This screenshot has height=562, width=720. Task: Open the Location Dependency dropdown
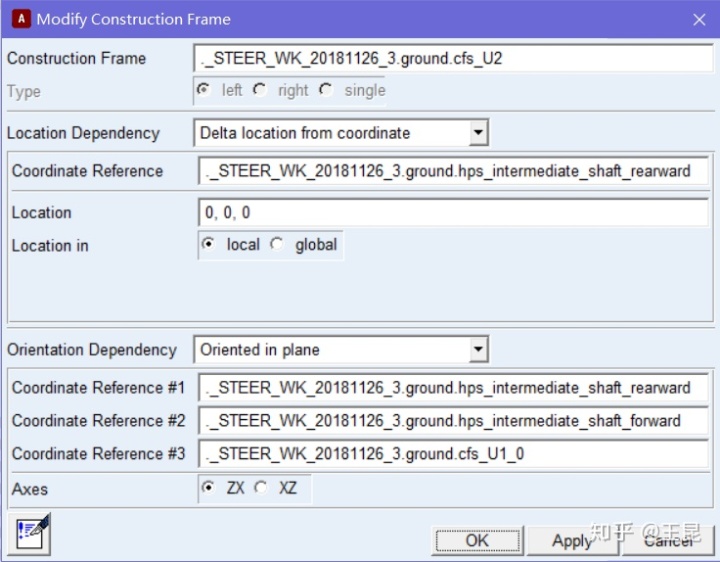478,132
